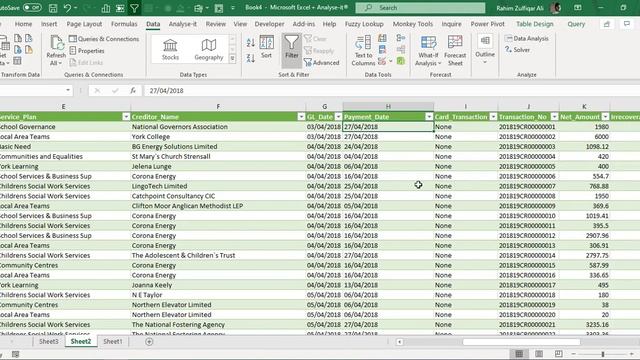This screenshot has height=360, width=640.
Task: Click the Ribbon Display Options icon
Action: click(578, 8)
